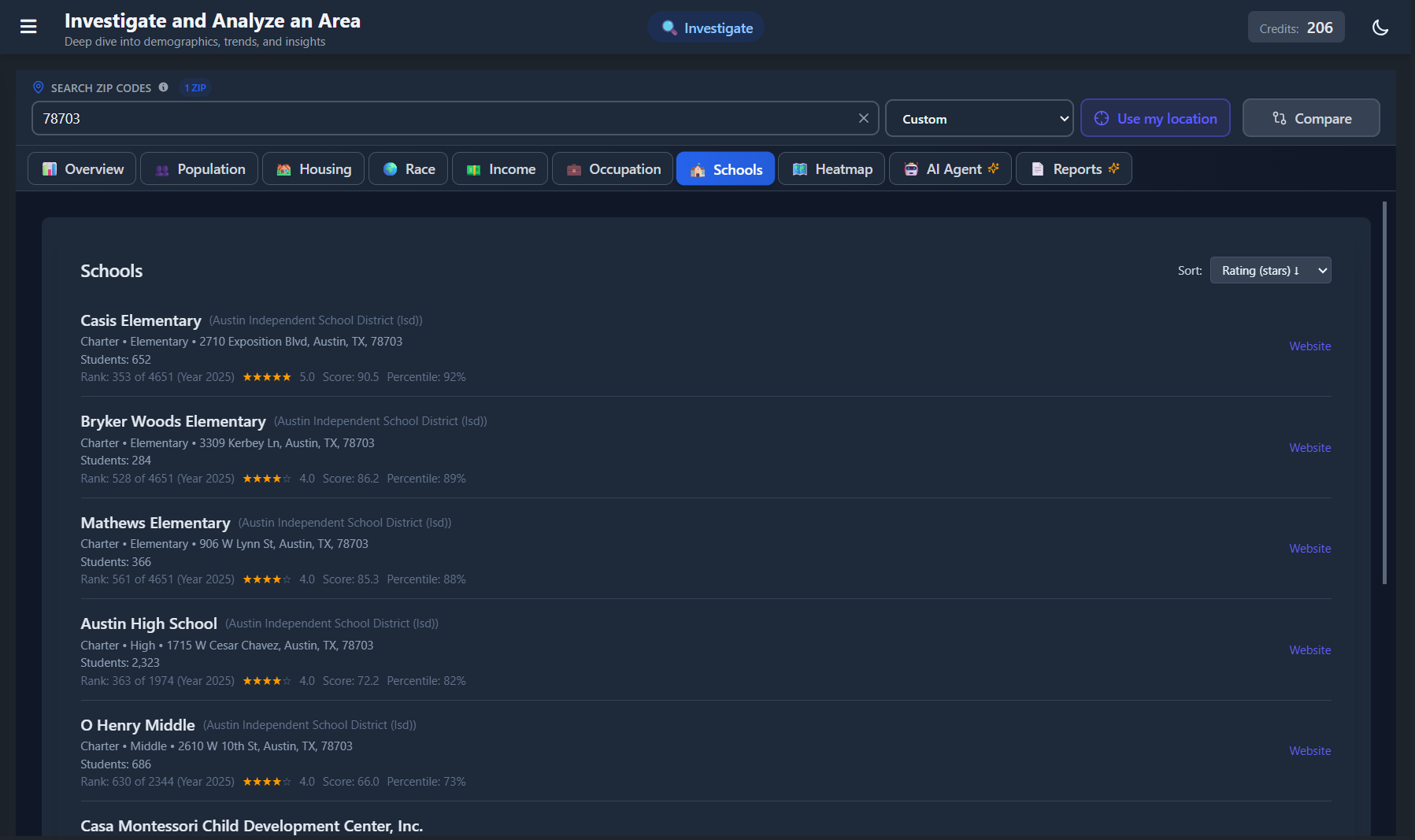Go to the Race tab

408,169
